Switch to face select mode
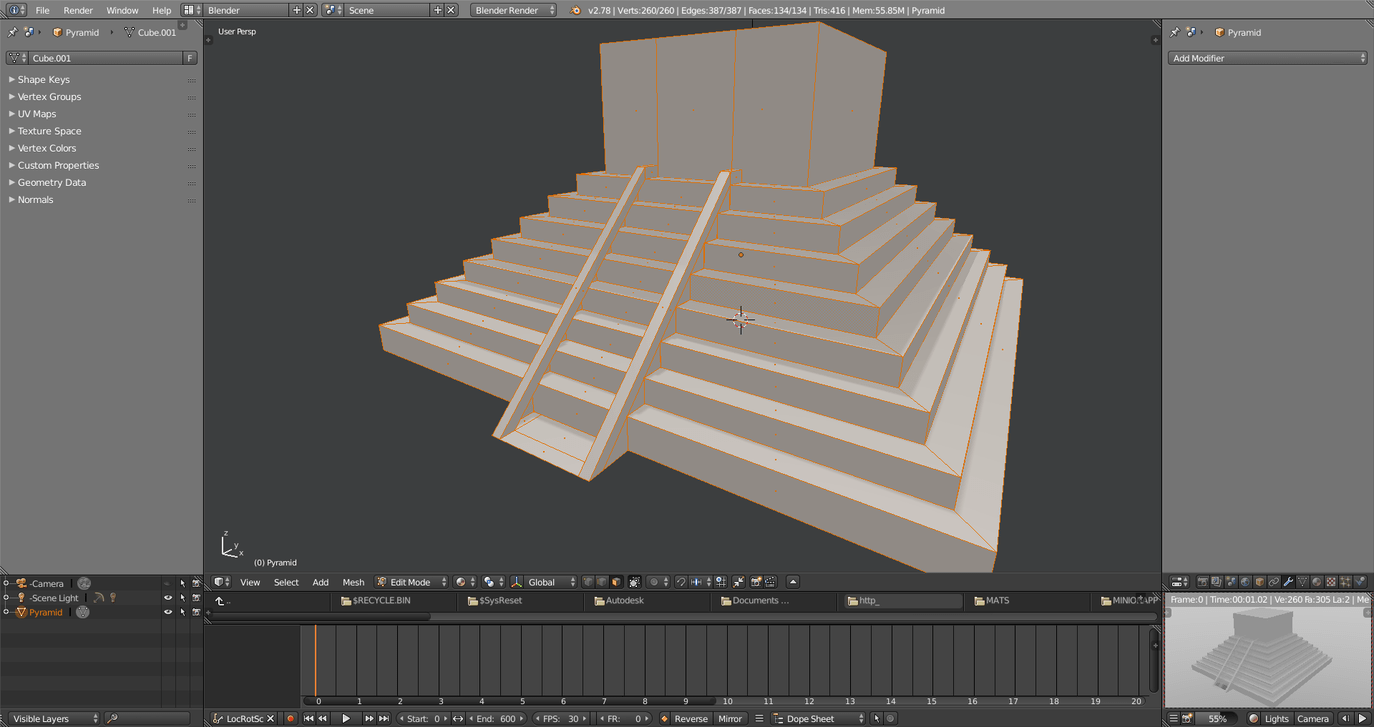 (616, 582)
